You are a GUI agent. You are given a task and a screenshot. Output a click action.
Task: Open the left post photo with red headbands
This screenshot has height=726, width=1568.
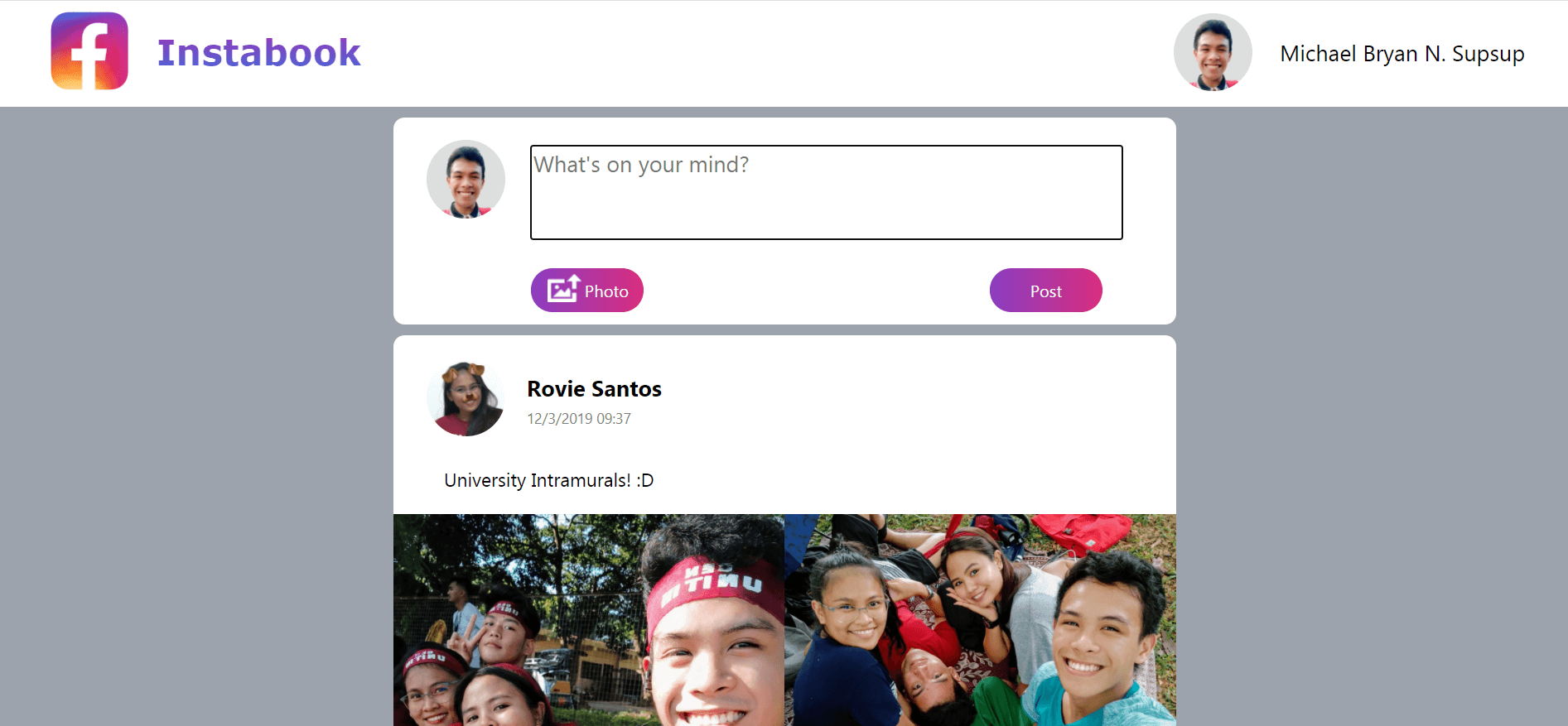point(588,619)
